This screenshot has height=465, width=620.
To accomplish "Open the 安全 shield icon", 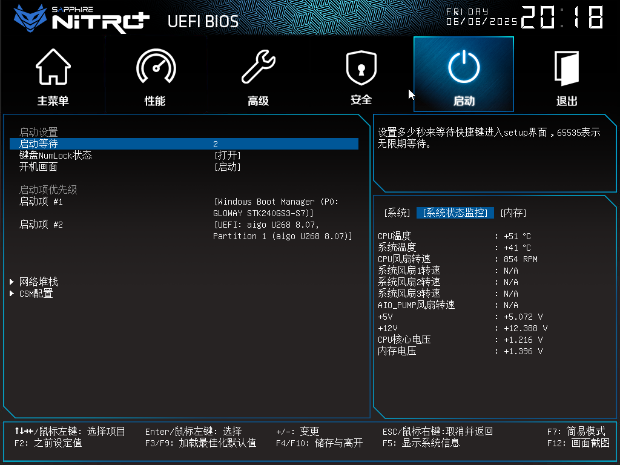I will 361,68.
